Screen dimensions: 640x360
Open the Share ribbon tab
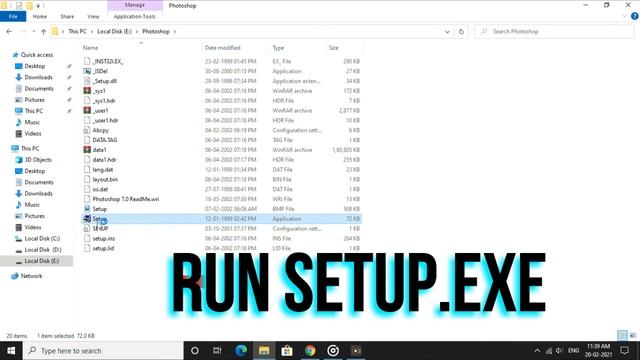pyautogui.click(x=67, y=16)
